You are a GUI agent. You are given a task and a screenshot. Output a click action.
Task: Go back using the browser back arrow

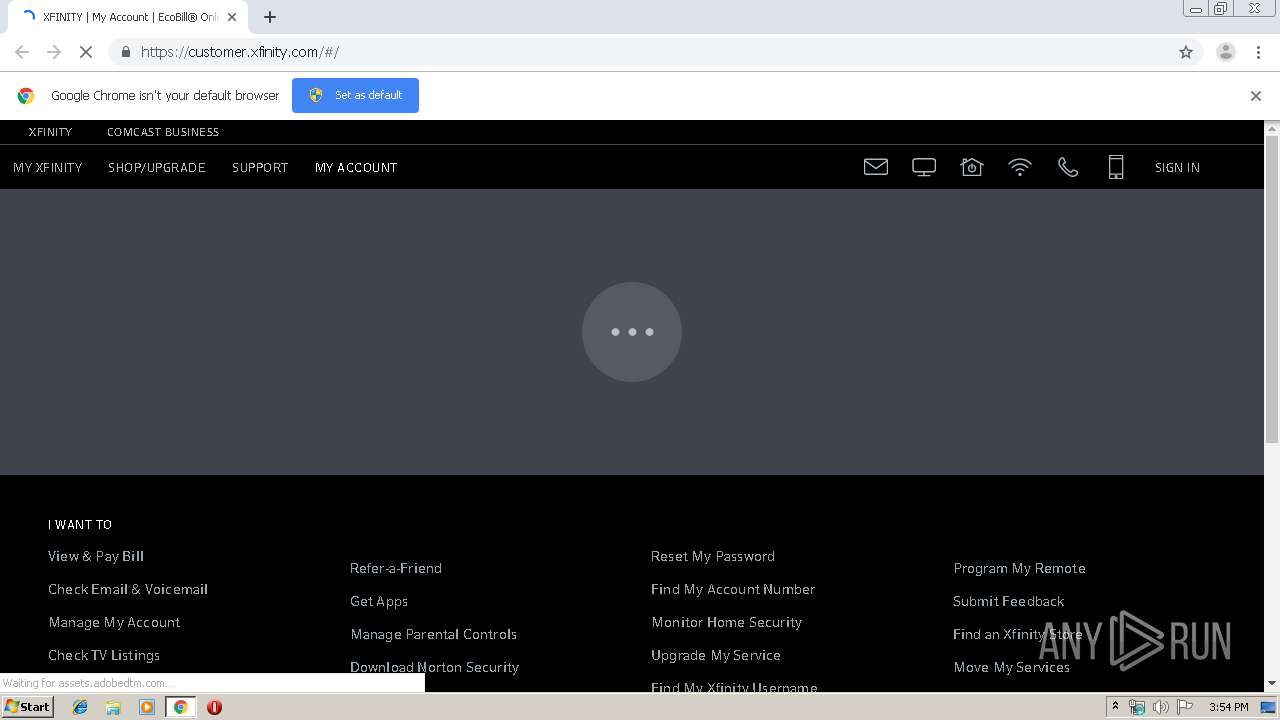[22, 52]
